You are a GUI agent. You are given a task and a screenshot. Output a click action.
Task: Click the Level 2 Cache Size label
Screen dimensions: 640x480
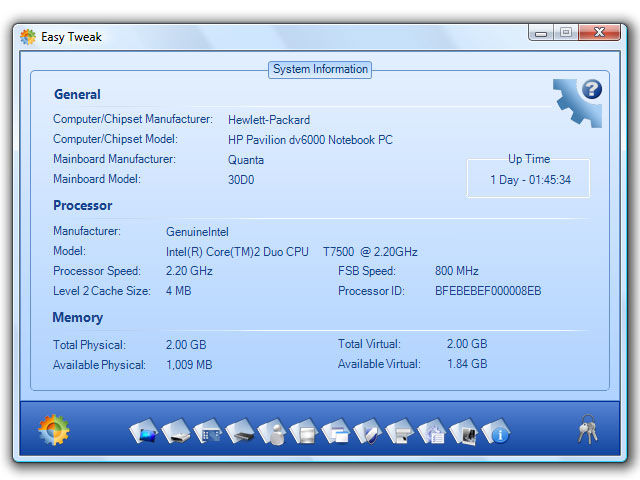[102, 291]
